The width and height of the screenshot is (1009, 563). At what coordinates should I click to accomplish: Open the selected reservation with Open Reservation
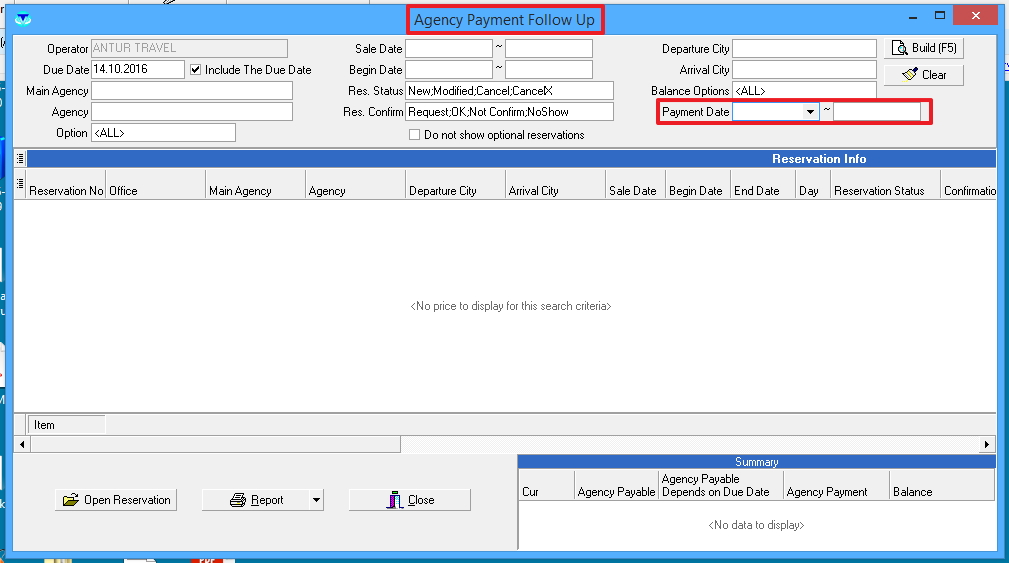coord(116,500)
